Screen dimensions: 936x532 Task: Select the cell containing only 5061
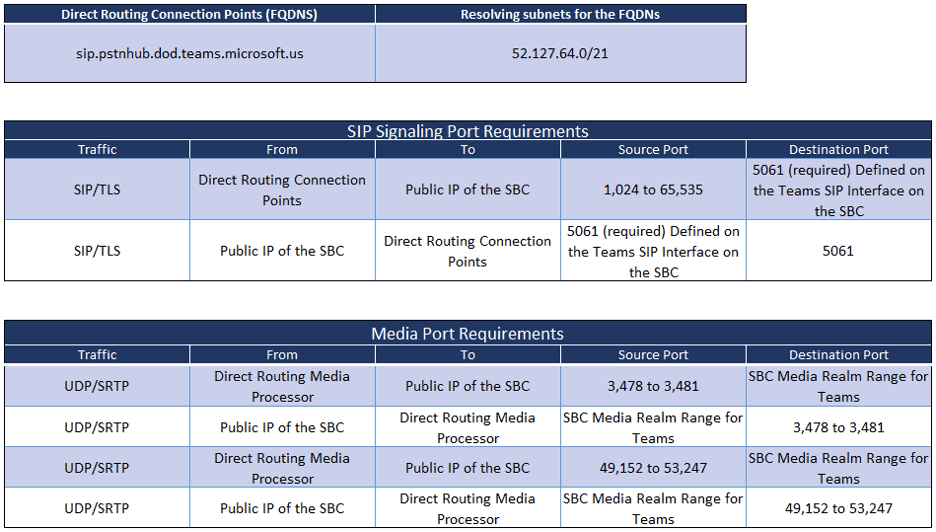pyautogui.click(x=838, y=251)
